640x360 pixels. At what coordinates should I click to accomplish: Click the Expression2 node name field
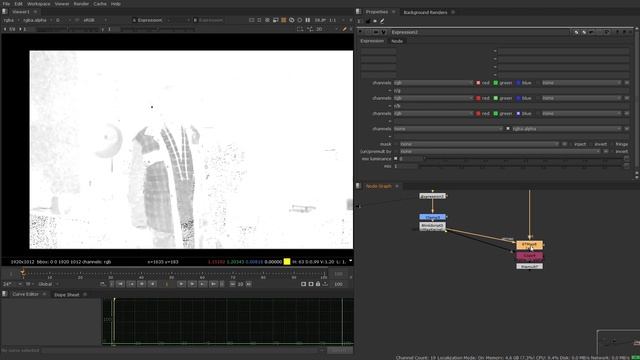pos(479,32)
